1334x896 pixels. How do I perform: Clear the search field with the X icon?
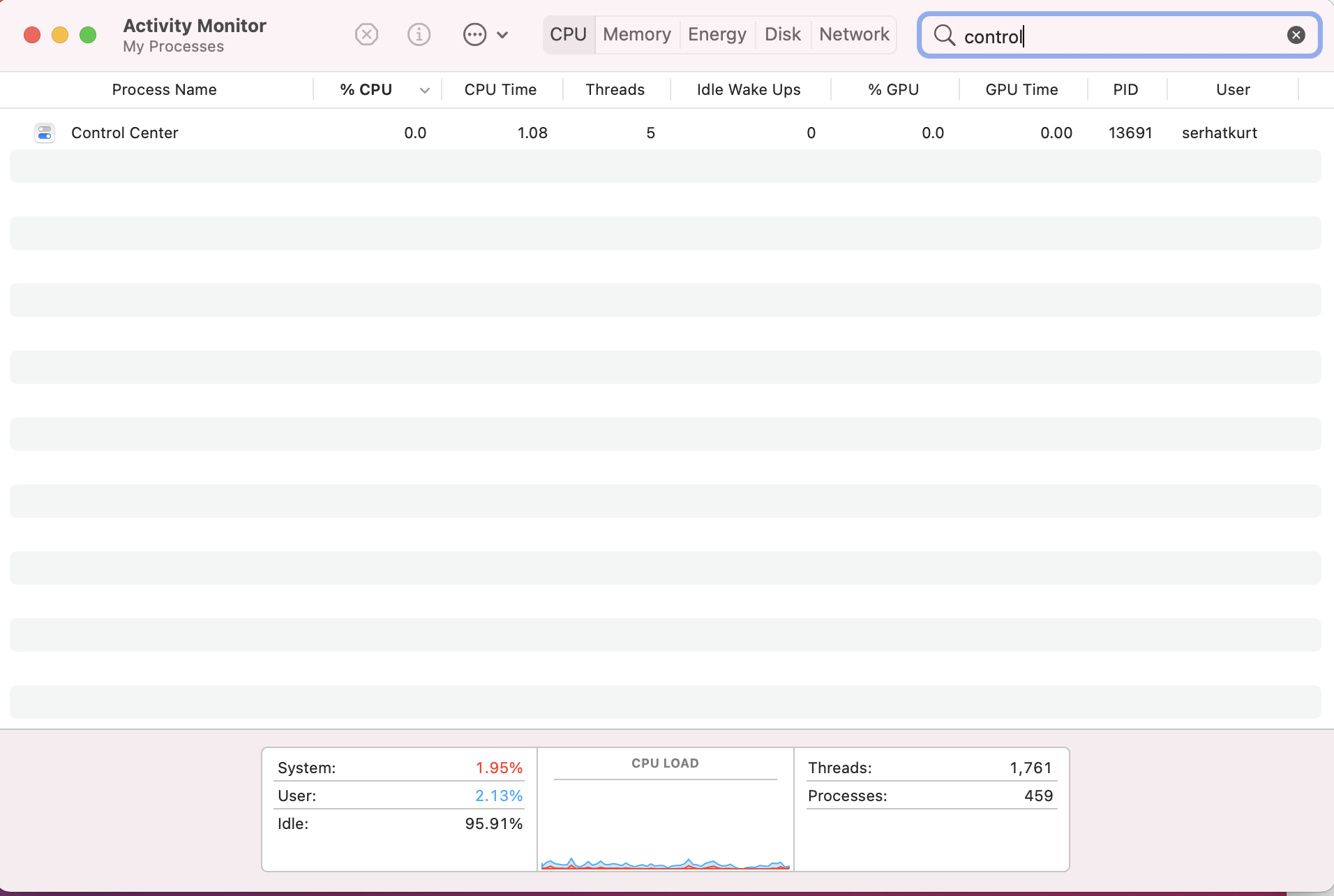[1296, 35]
